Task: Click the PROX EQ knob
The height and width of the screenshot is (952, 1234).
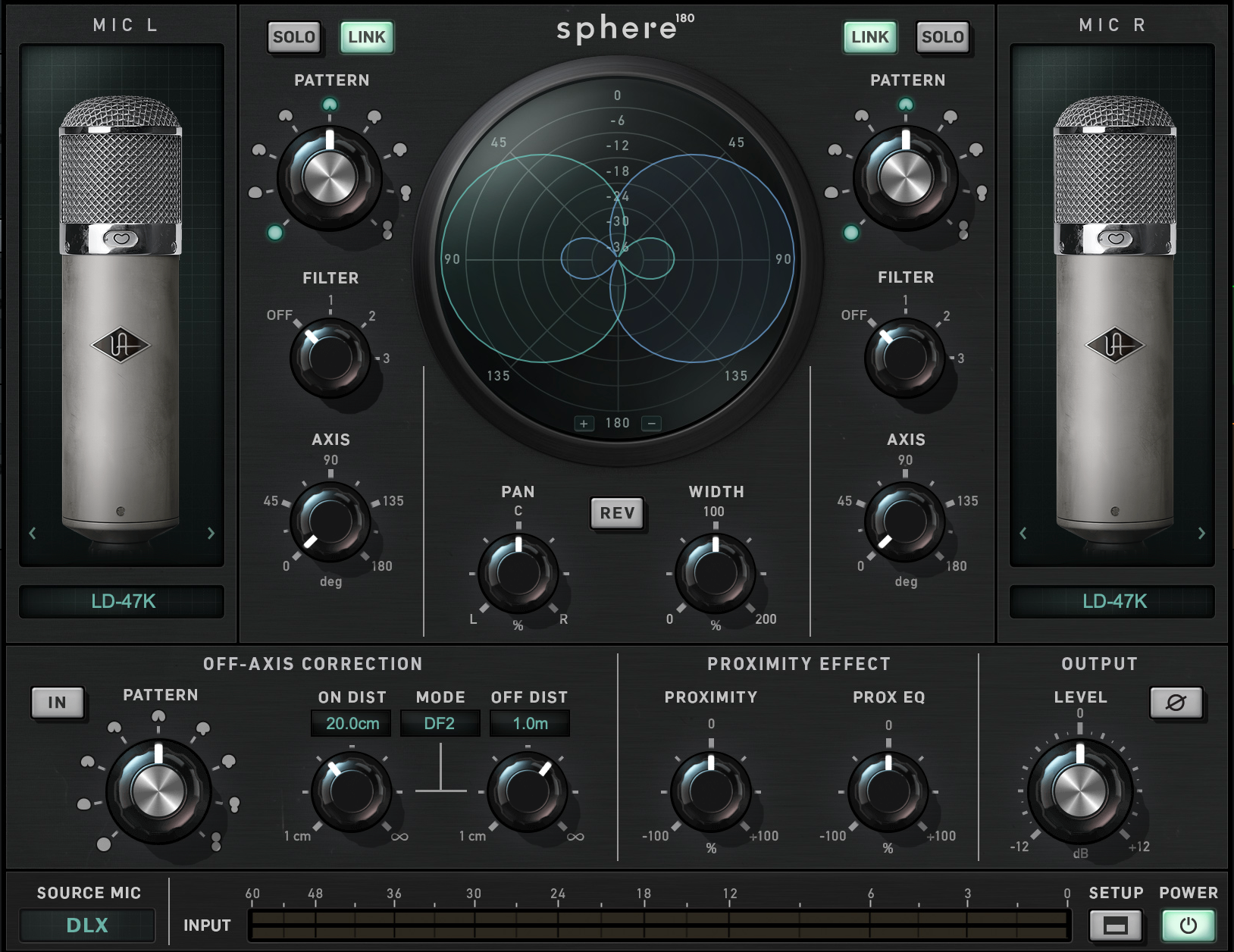Action: 888,791
